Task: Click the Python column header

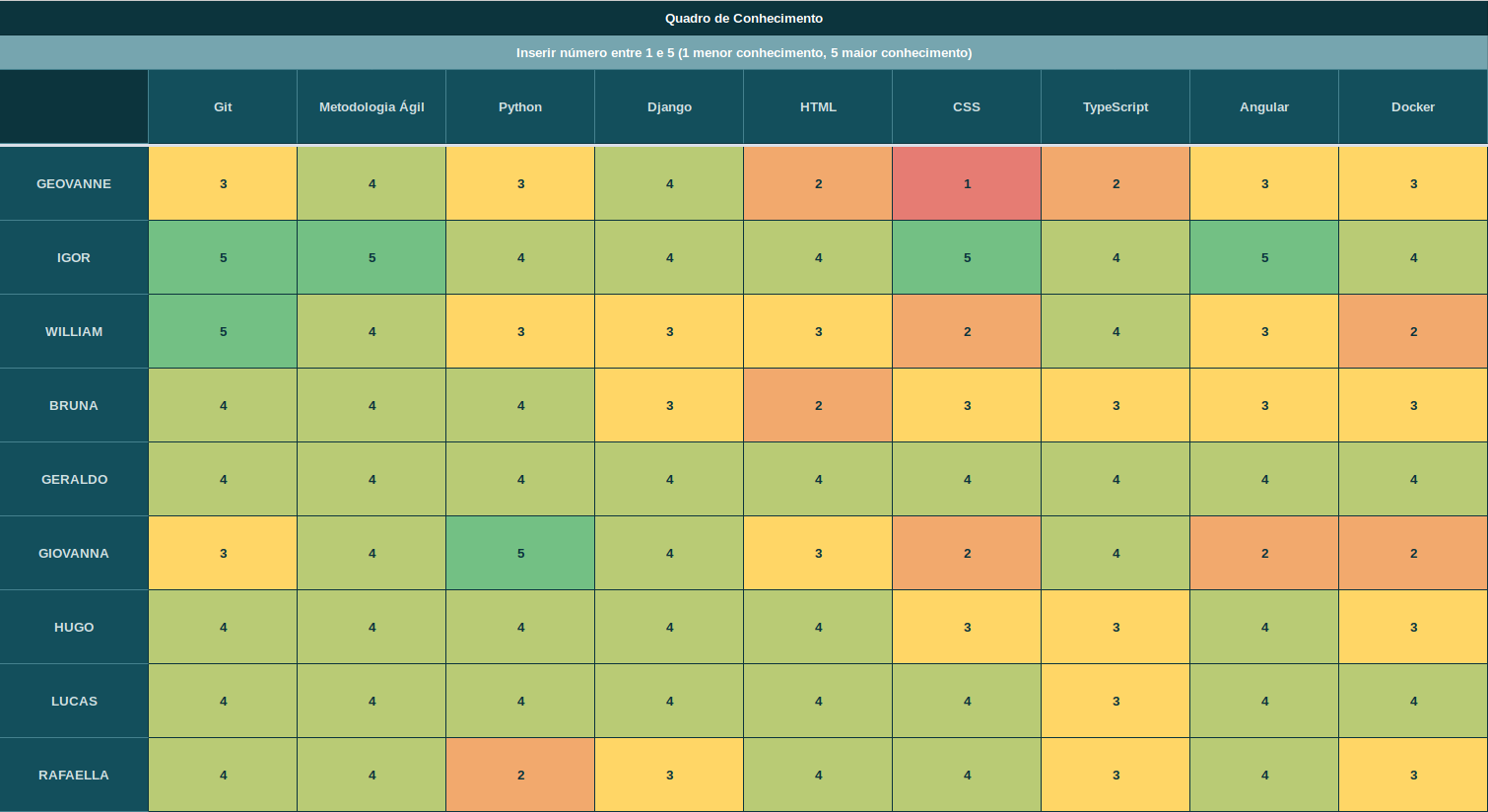Action: tap(520, 106)
